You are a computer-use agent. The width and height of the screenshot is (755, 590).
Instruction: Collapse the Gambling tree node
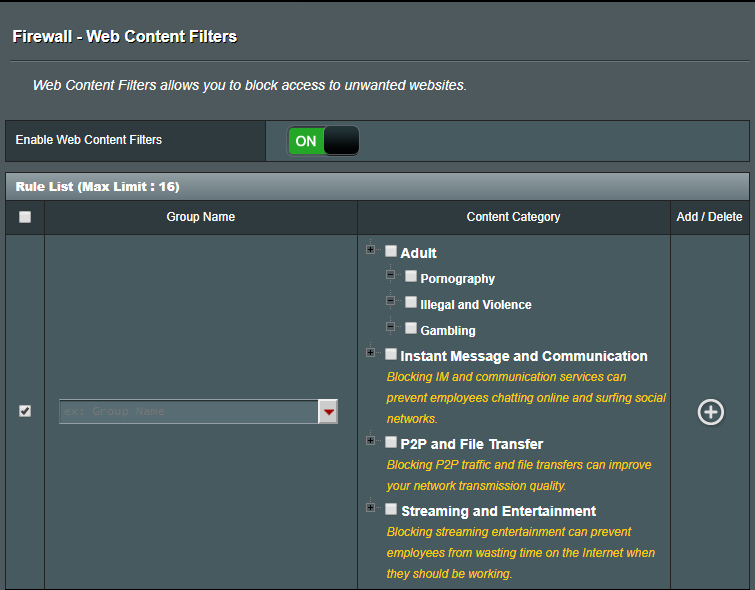(x=391, y=327)
